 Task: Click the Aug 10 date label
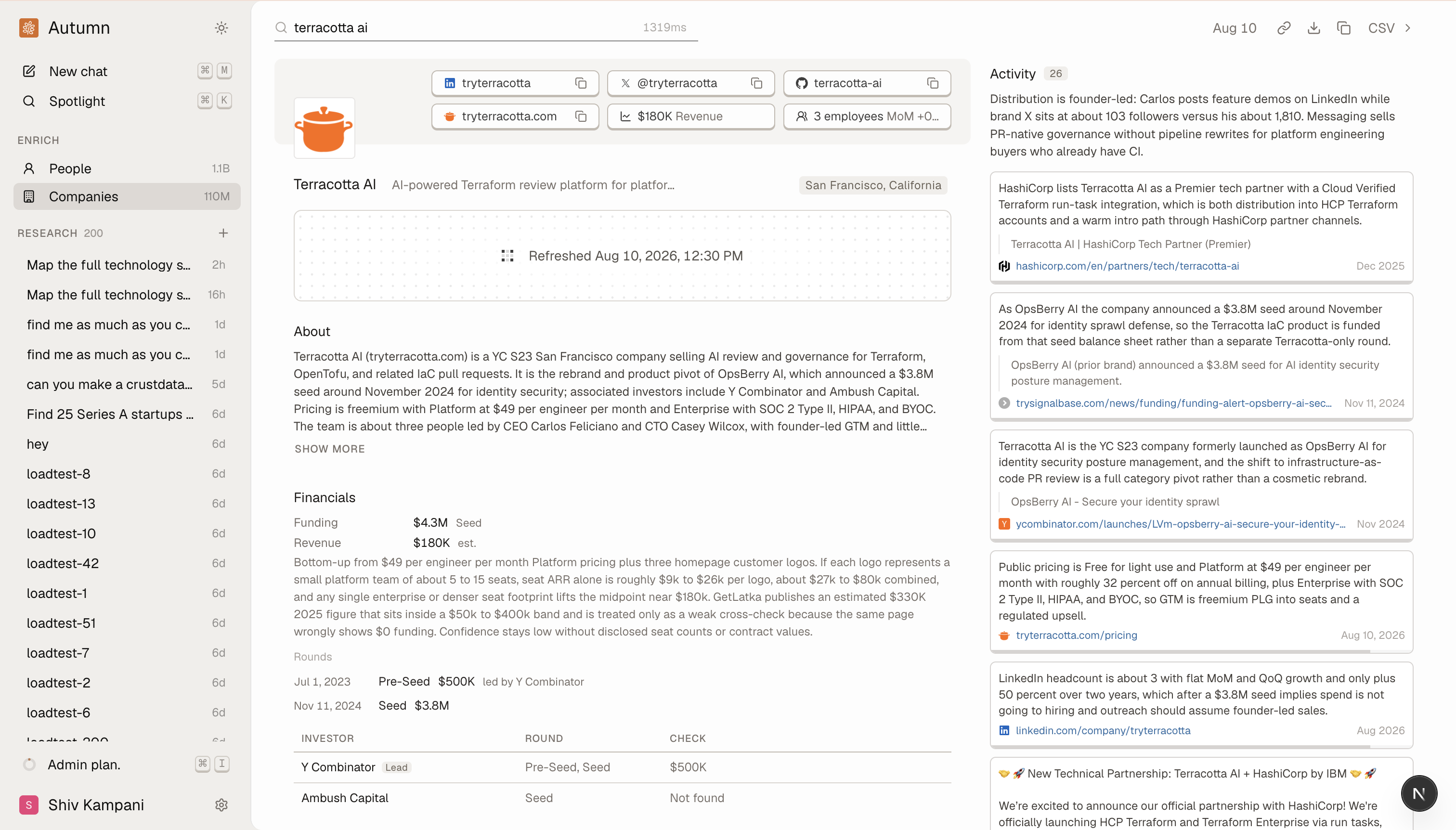coord(1234,28)
